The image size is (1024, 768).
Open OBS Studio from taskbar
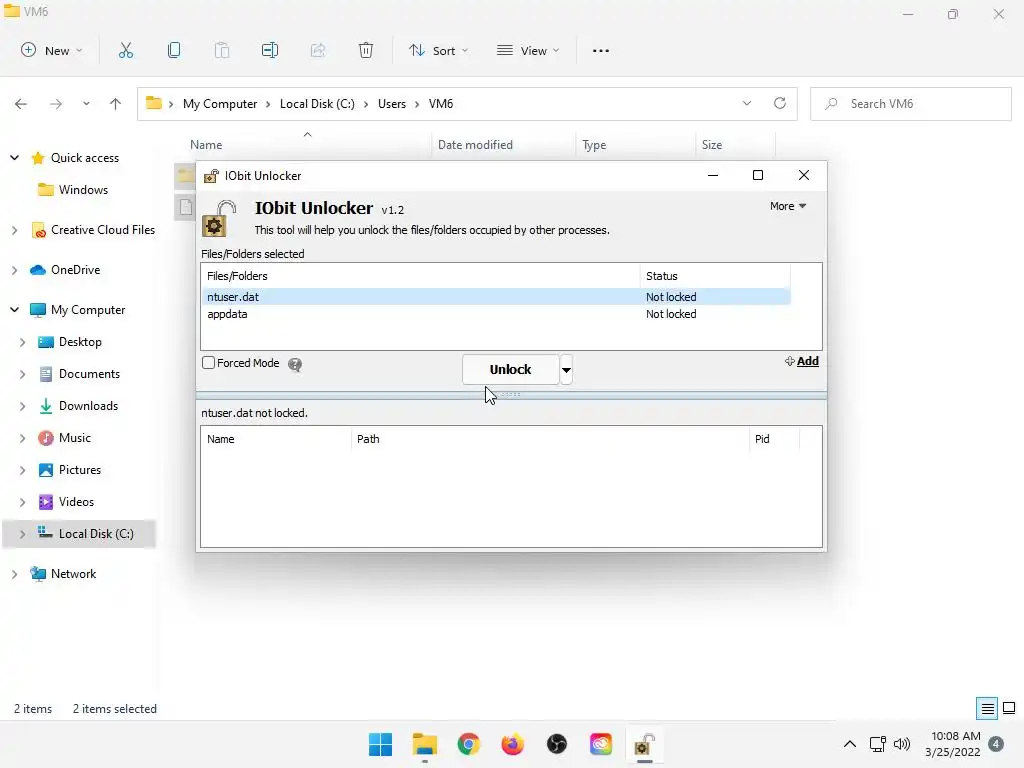coord(556,744)
